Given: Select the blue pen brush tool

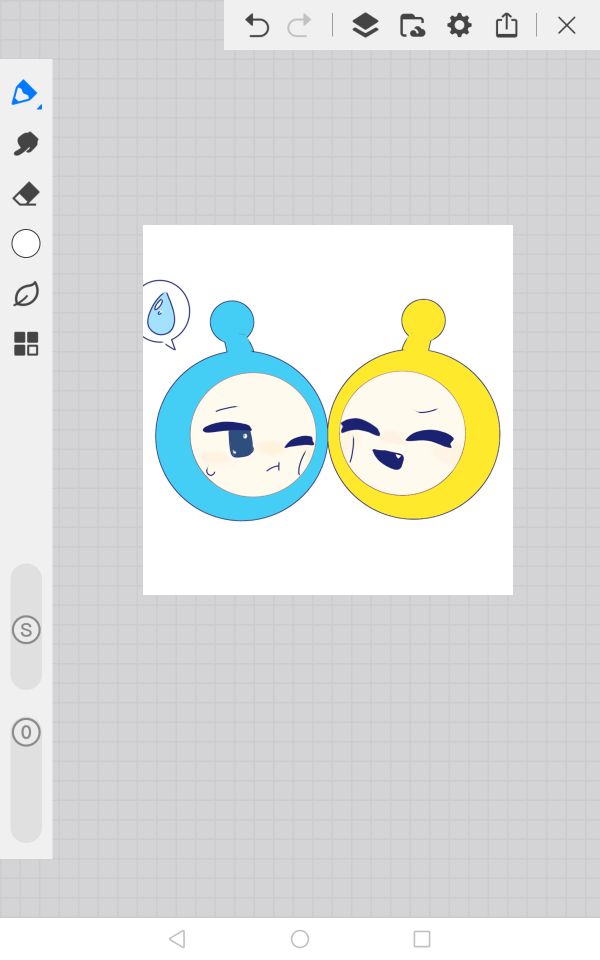Looking at the screenshot, I should 25,94.
